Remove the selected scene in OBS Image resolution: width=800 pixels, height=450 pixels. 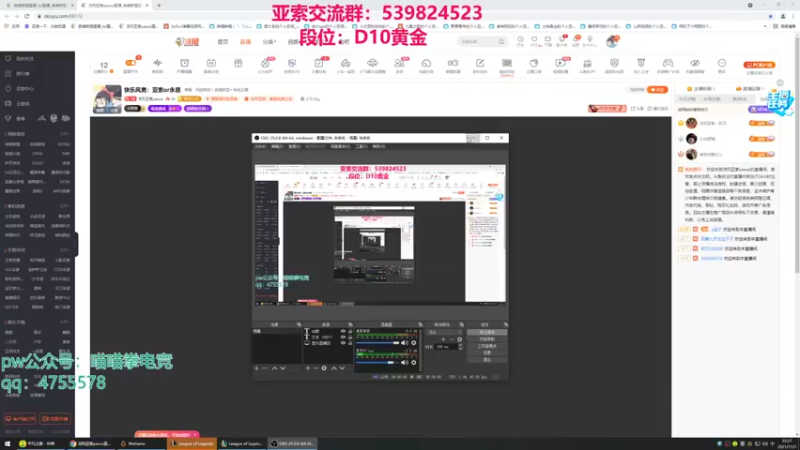click(265, 368)
